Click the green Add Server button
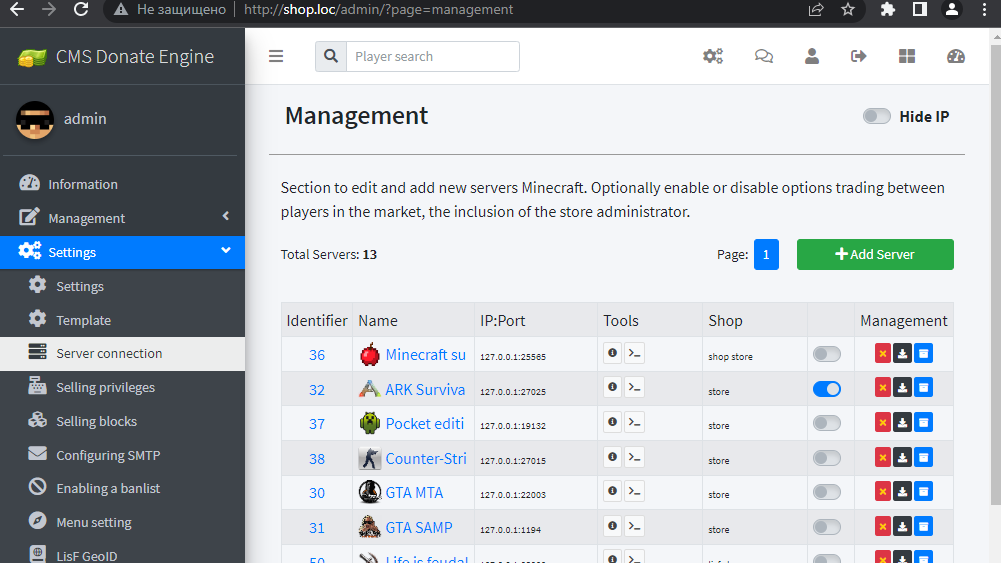The width and height of the screenshot is (1001, 563). (x=875, y=254)
